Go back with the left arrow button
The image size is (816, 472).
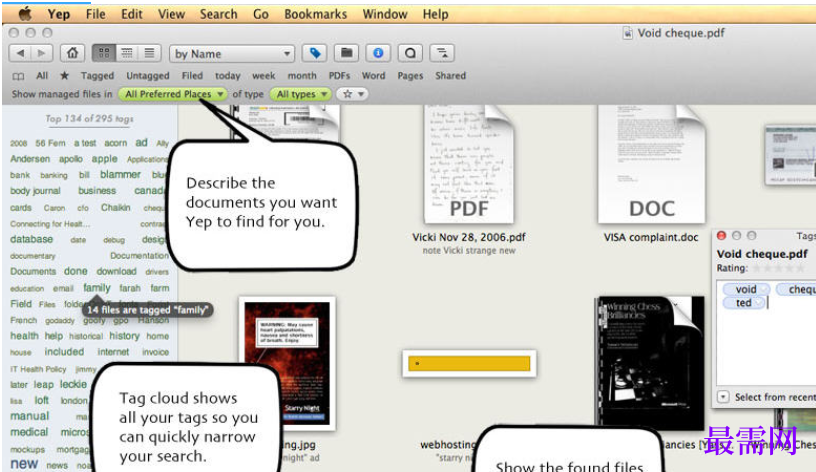(20, 53)
